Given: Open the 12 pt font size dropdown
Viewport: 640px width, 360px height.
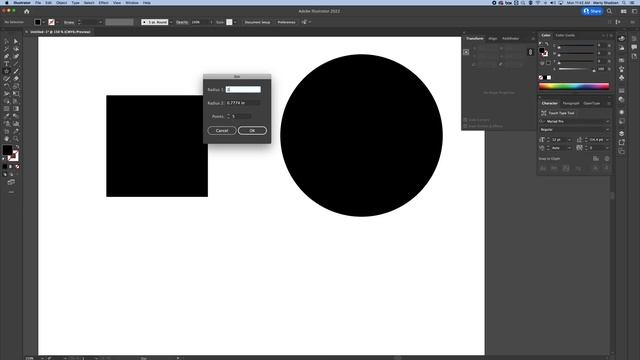Looking at the screenshot, I should point(569,140).
